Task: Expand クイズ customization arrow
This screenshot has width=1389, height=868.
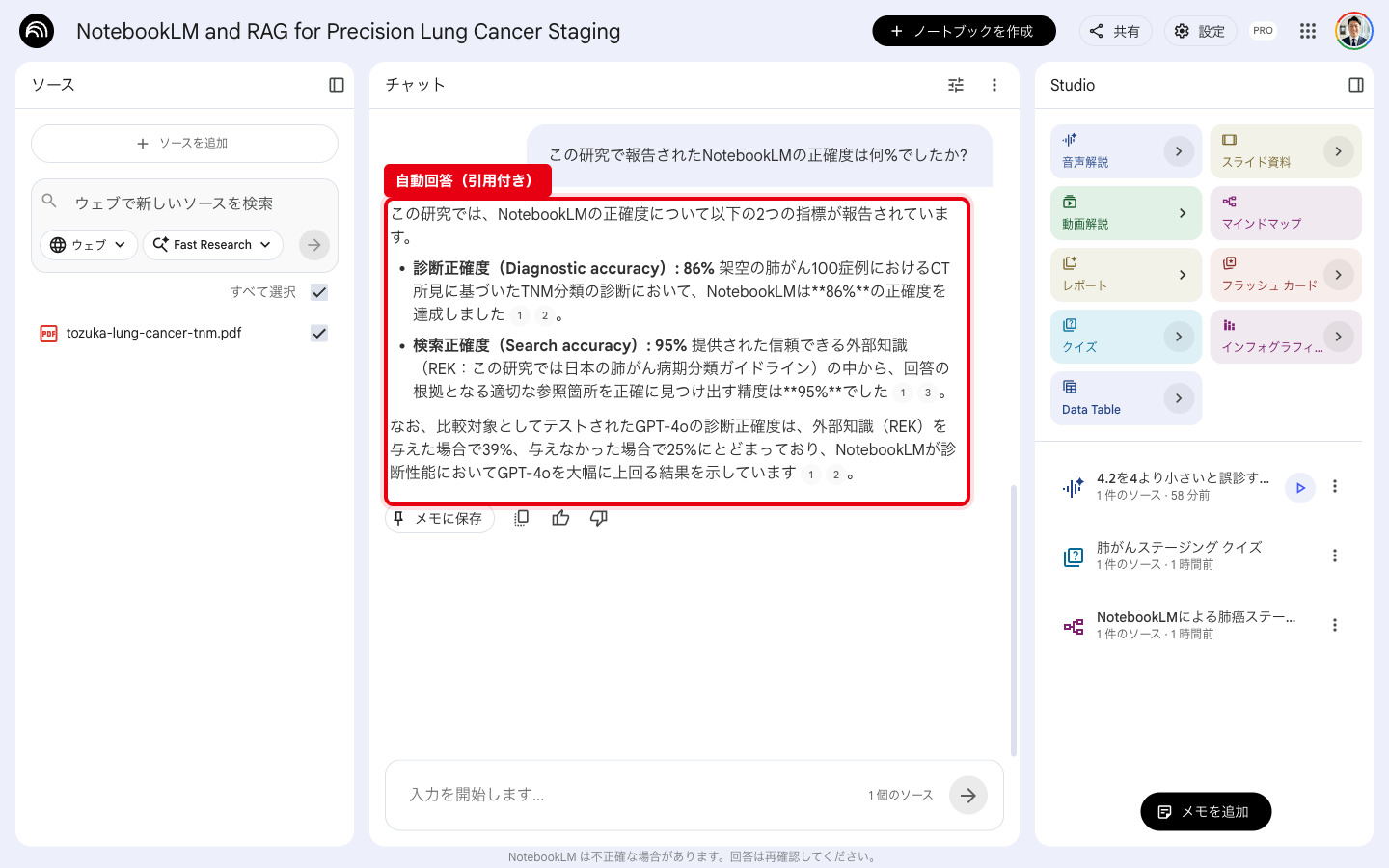Action: point(1179,337)
